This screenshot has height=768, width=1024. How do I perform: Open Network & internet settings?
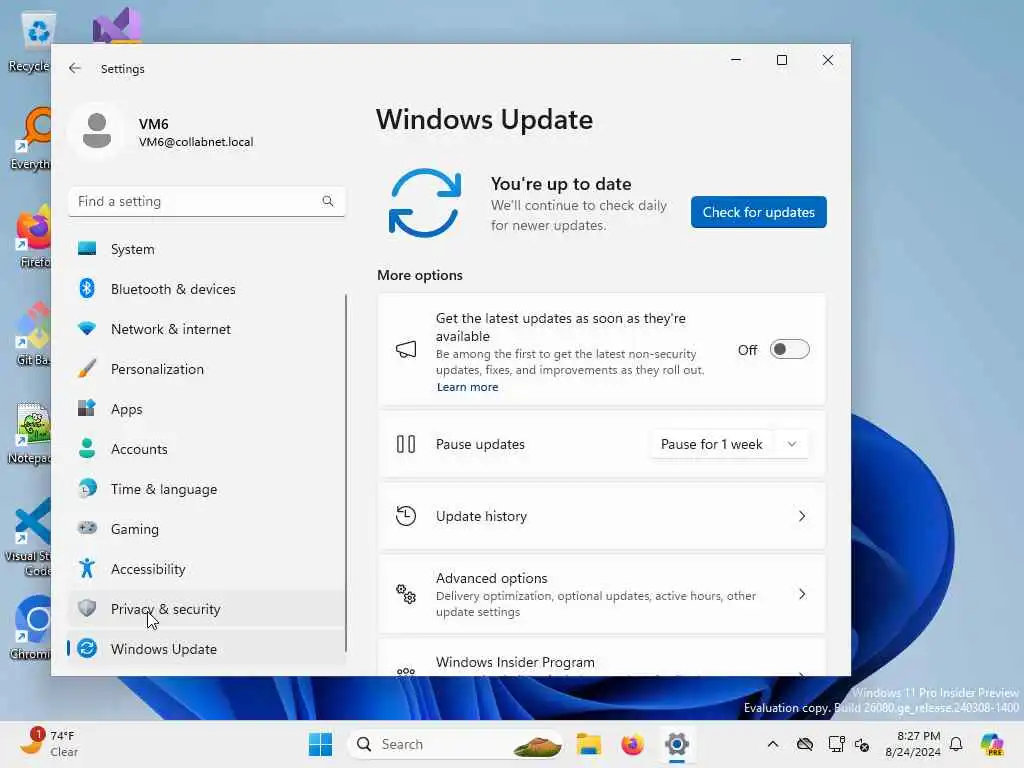206,328
